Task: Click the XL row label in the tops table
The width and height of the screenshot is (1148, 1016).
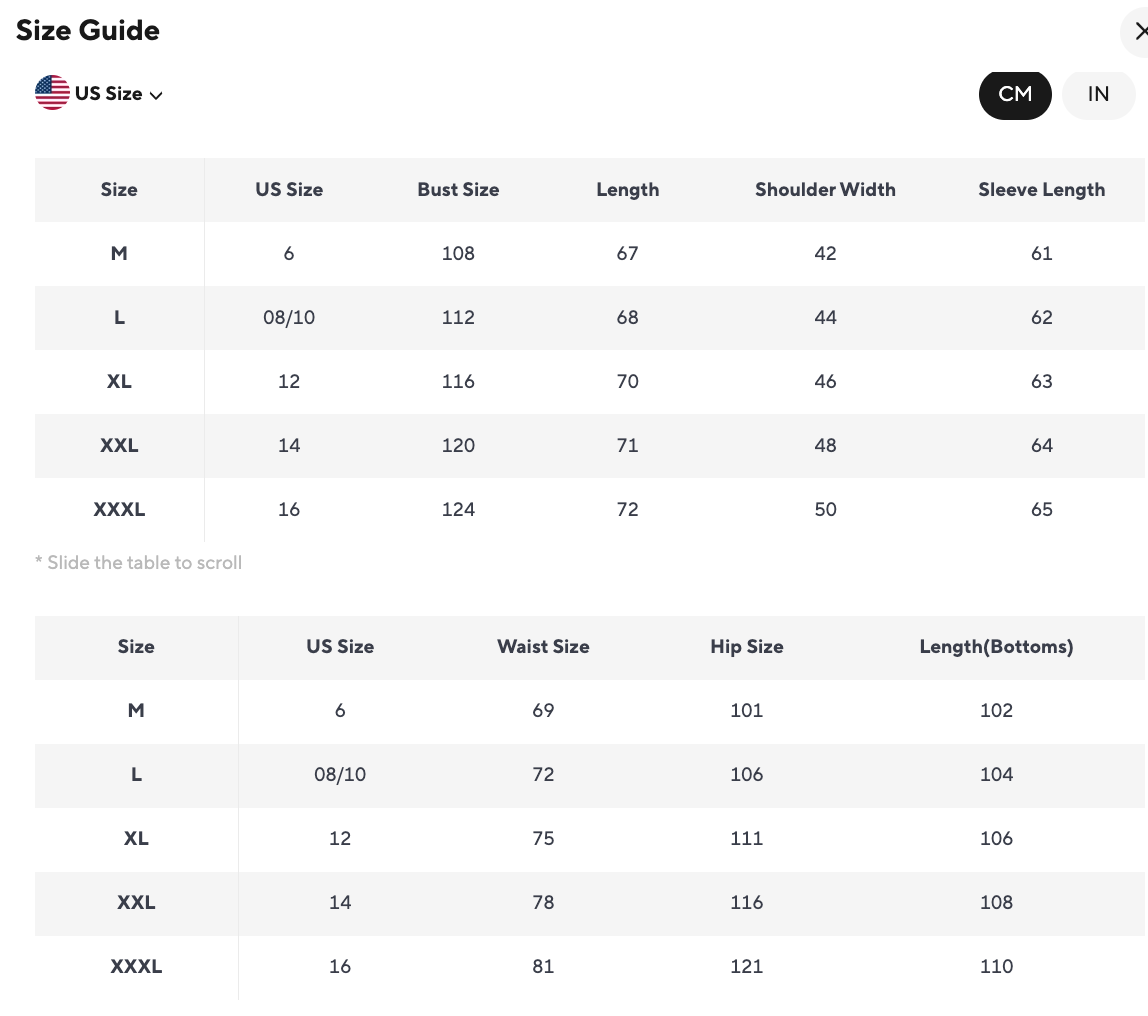Action: tap(119, 382)
